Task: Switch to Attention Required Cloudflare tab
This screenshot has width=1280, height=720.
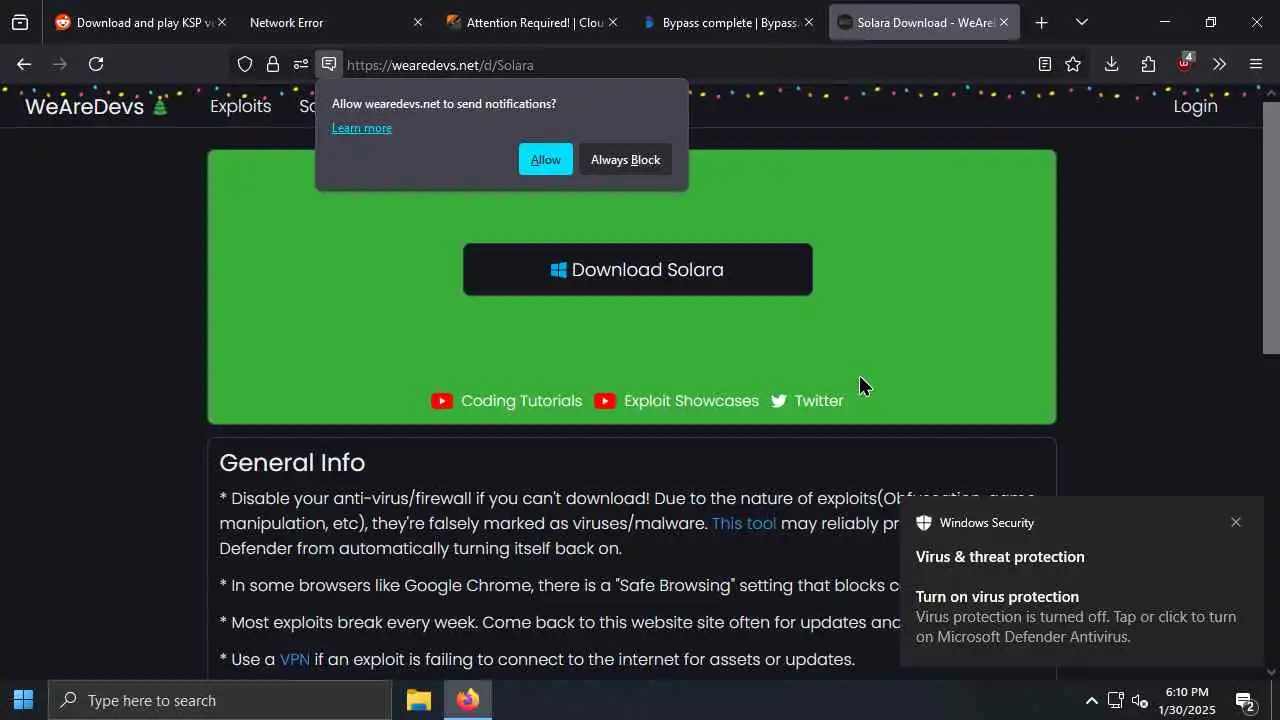Action: pos(530,22)
